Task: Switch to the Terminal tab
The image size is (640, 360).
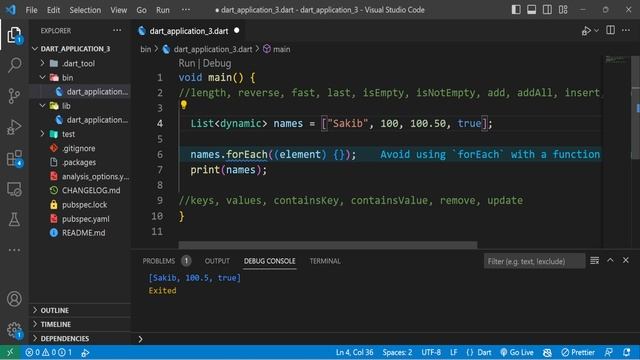Action: coord(325,261)
